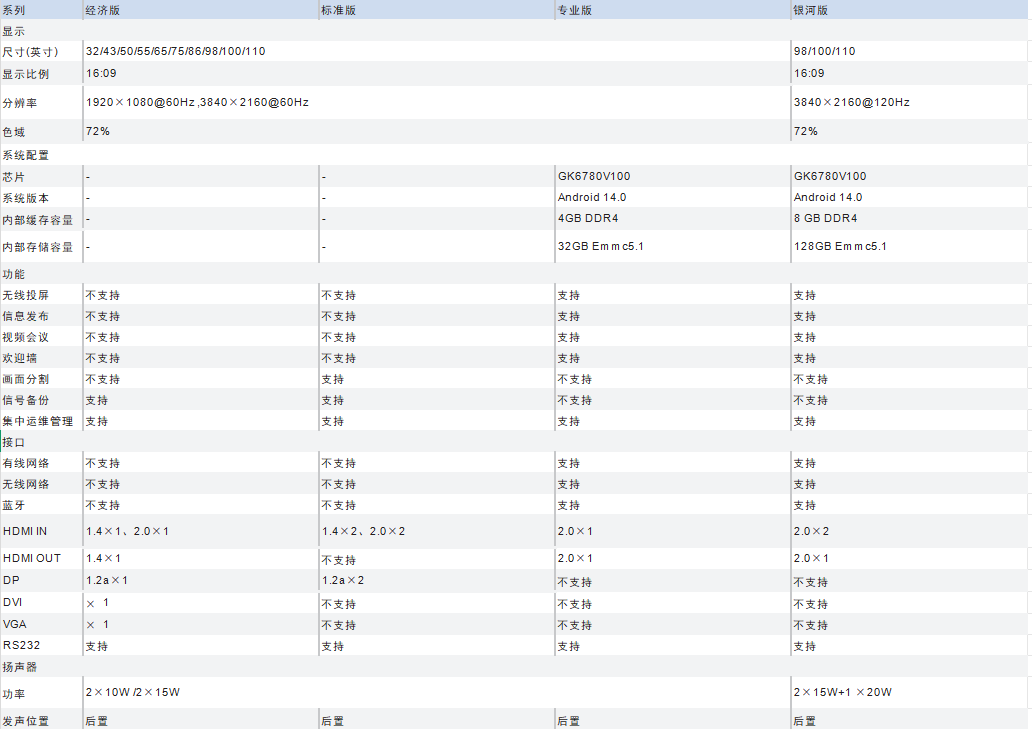The image size is (1032, 729).
Task: Click the 分辨率 row label
Action: (20, 103)
